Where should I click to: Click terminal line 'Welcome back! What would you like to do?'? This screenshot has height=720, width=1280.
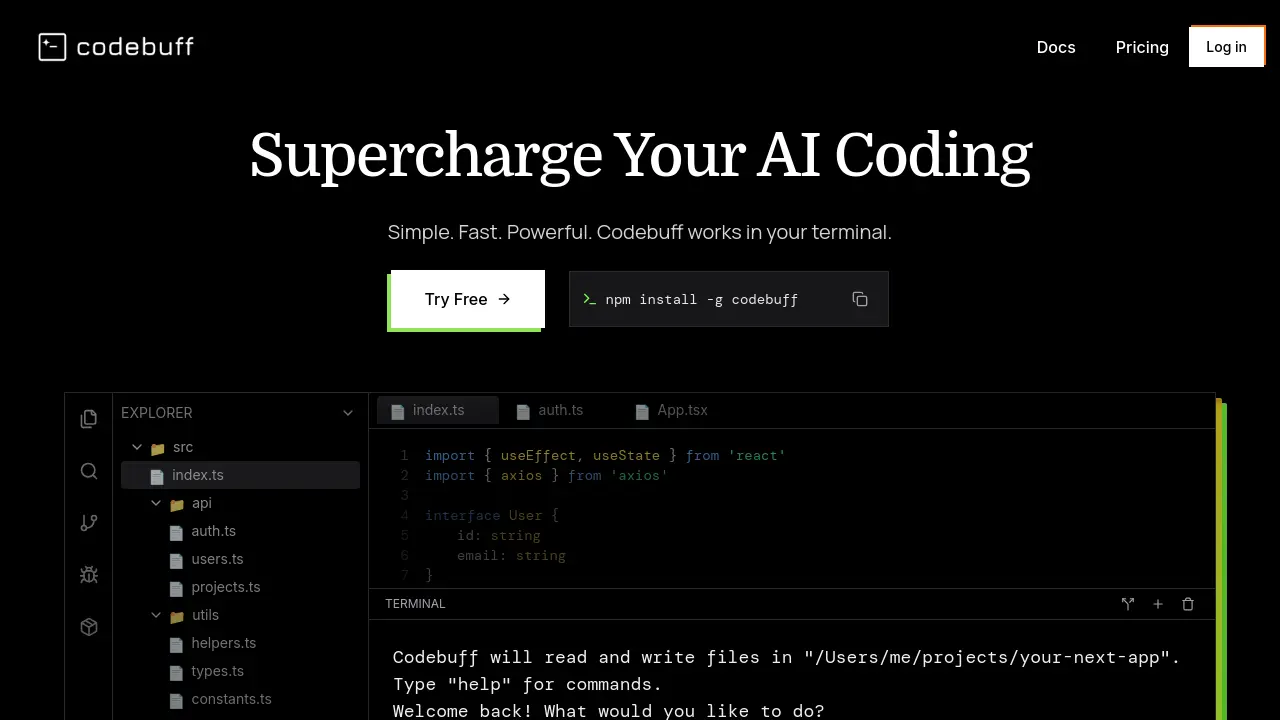pos(609,711)
